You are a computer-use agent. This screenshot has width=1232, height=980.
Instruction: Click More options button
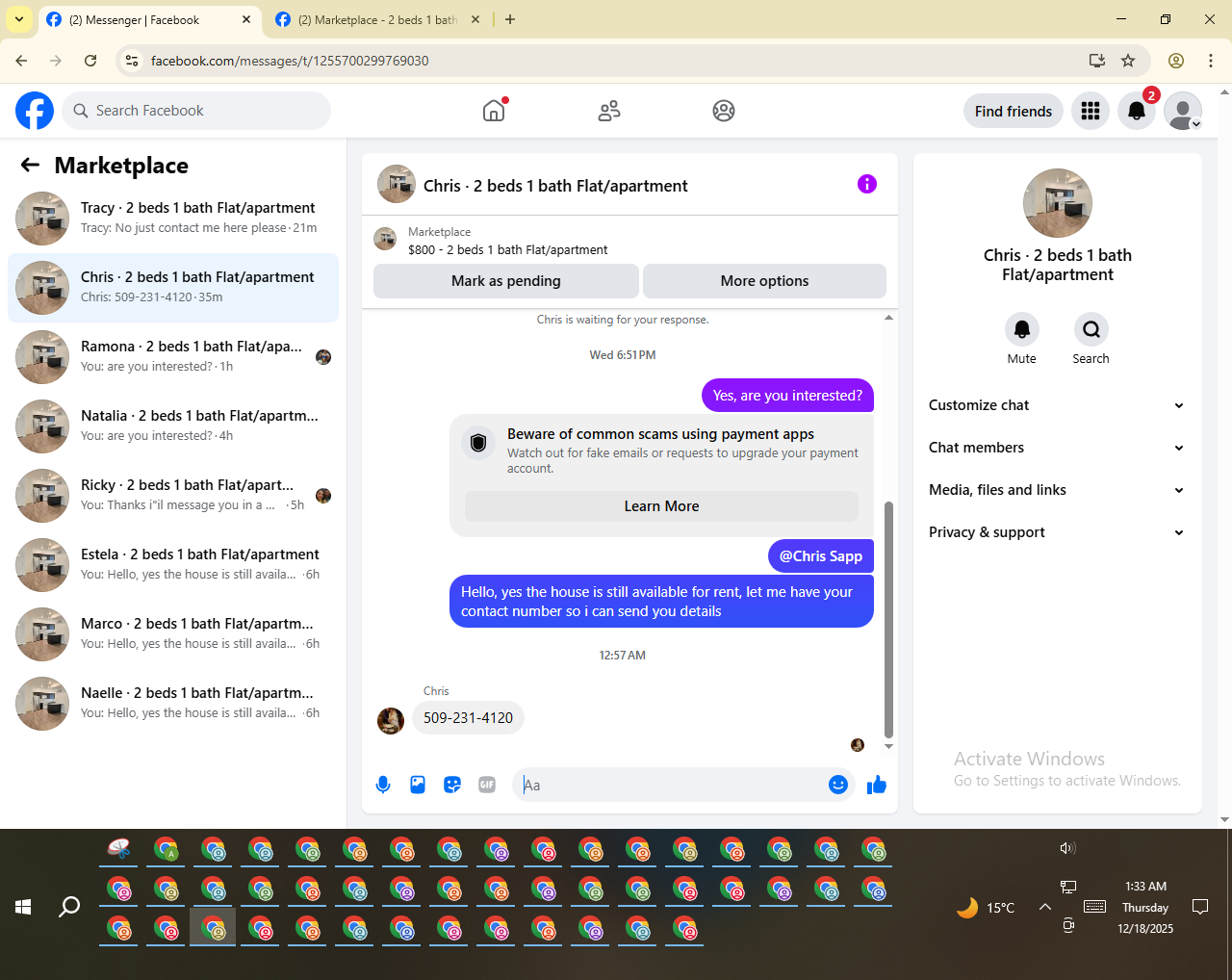764,281
